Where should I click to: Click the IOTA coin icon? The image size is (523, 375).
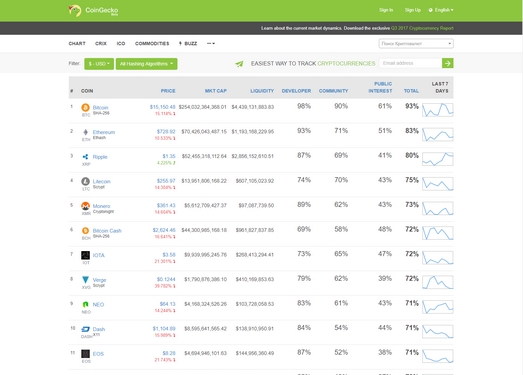[85, 255]
